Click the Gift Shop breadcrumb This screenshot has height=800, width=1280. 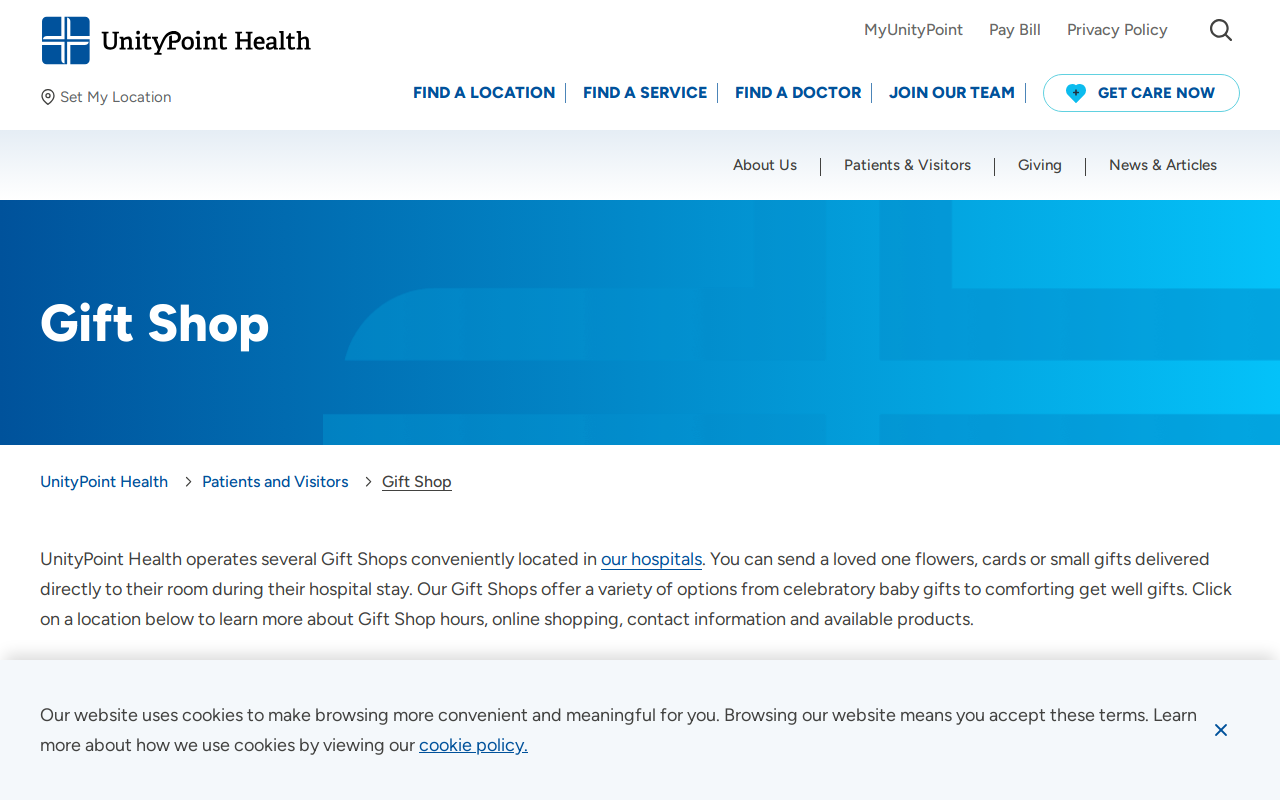(417, 482)
